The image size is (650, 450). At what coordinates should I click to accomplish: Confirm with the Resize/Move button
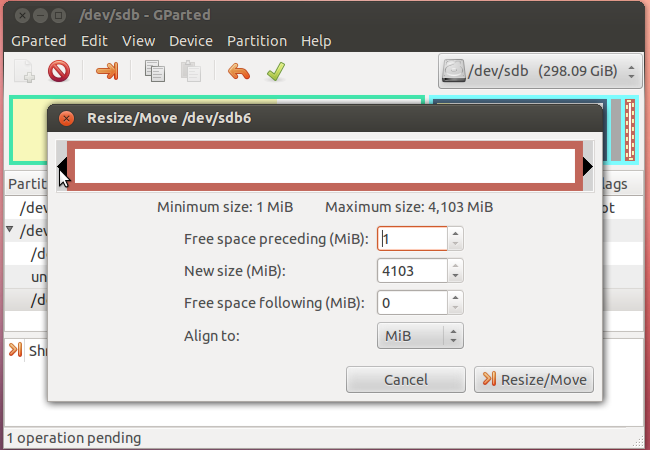pos(534,380)
